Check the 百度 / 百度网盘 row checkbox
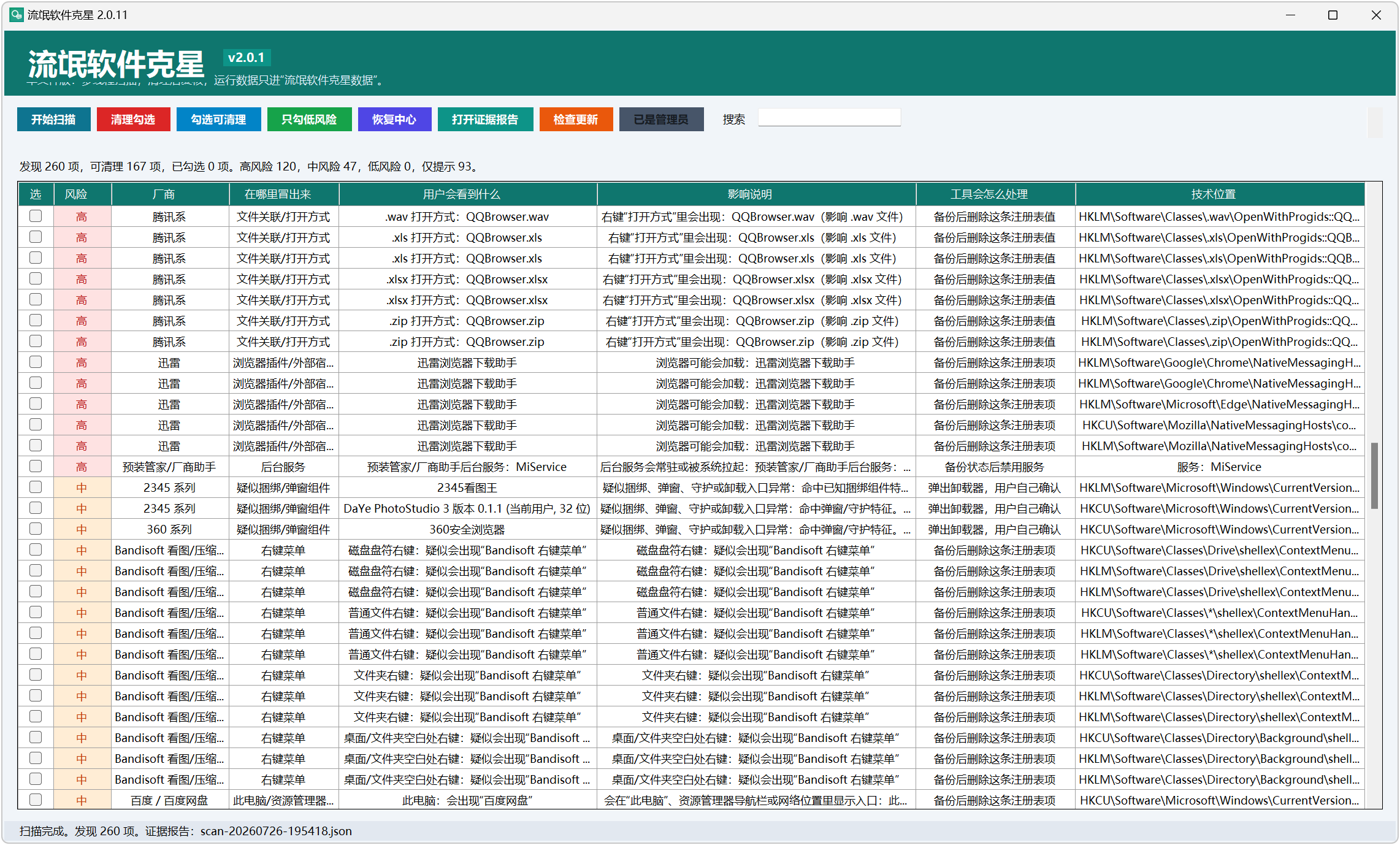The width and height of the screenshot is (1400, 845). click(x=36, y=800)
